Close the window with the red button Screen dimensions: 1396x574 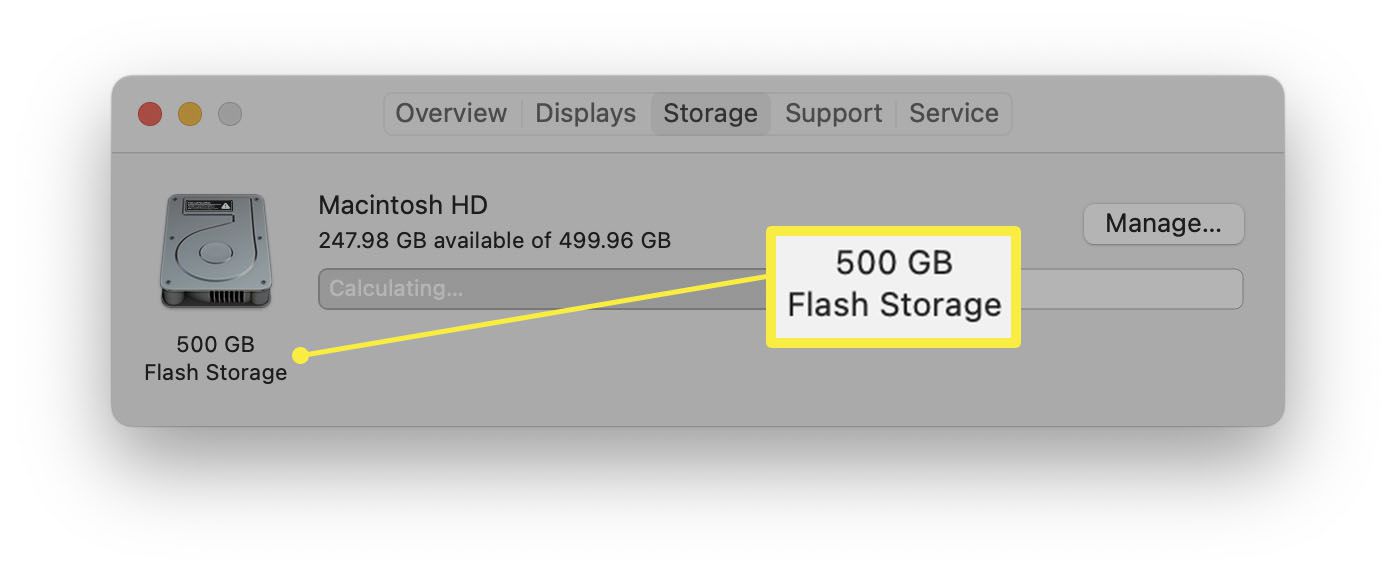[150, 114]
